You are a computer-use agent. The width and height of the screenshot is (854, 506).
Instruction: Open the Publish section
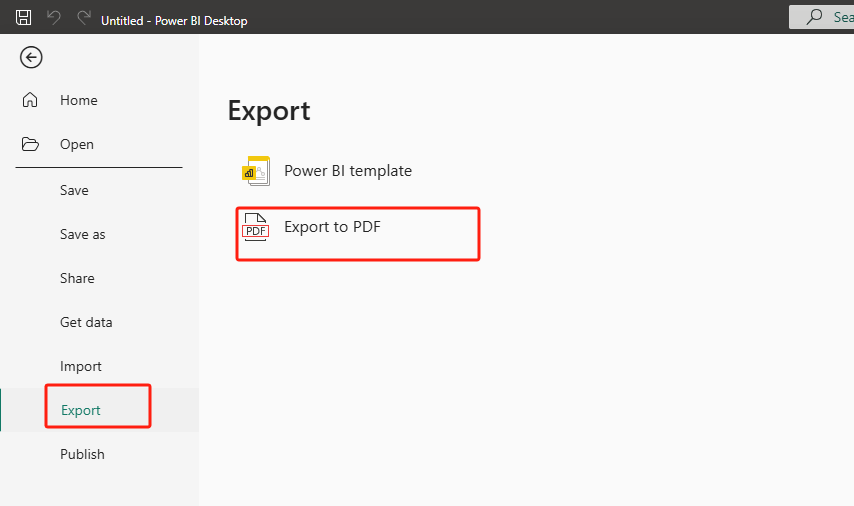click(82, 454)
